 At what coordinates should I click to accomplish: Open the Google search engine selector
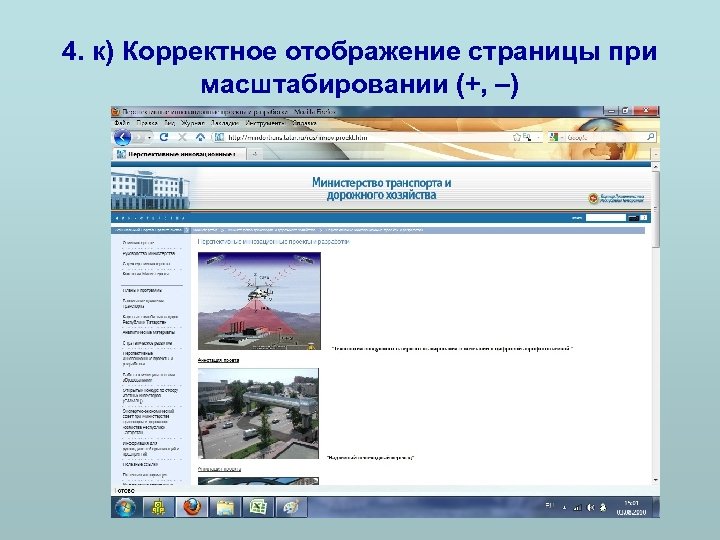point(556,137)
